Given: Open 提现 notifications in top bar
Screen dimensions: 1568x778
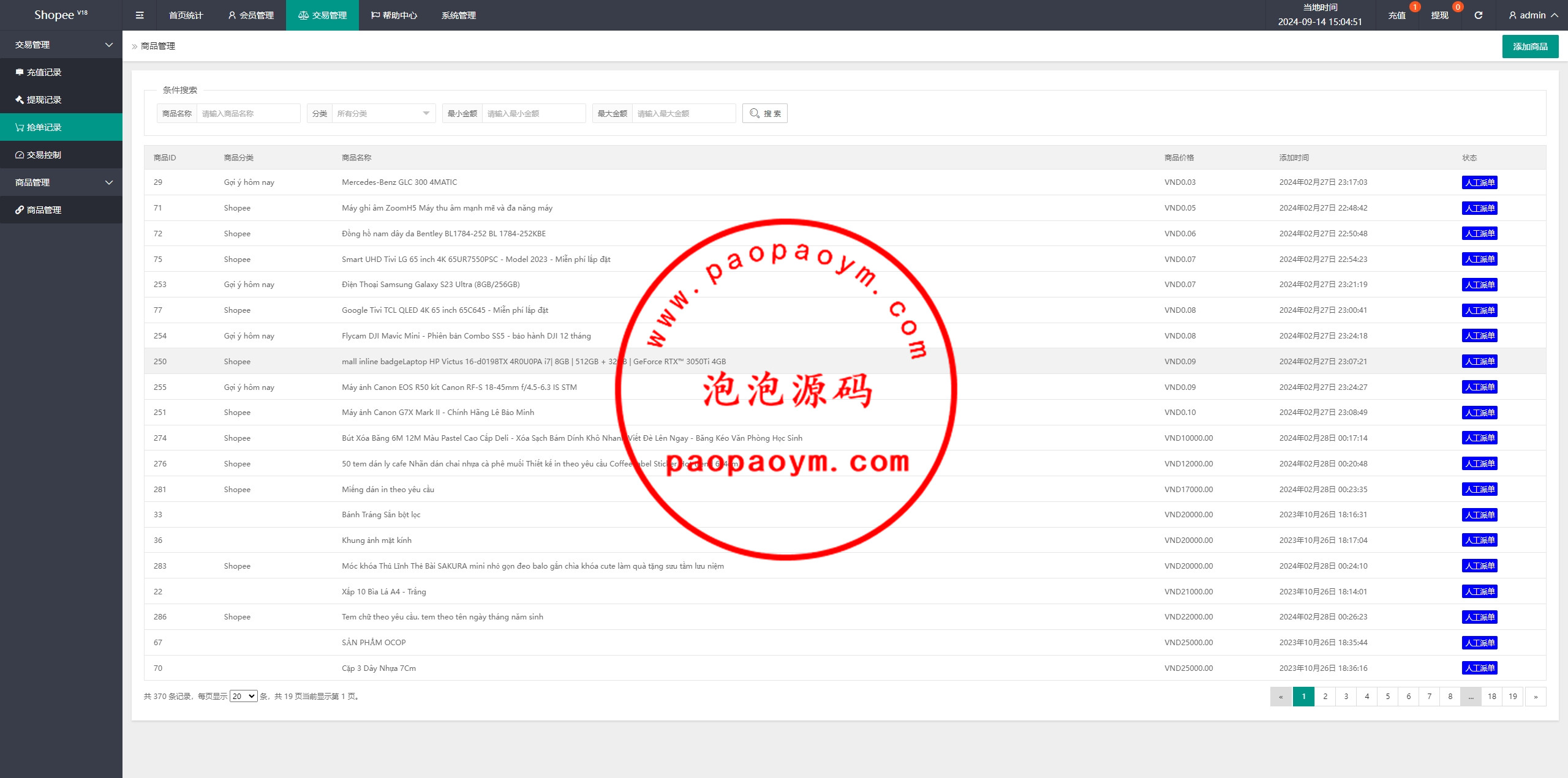Looking at the screenshot, I should click(1440, 15).
